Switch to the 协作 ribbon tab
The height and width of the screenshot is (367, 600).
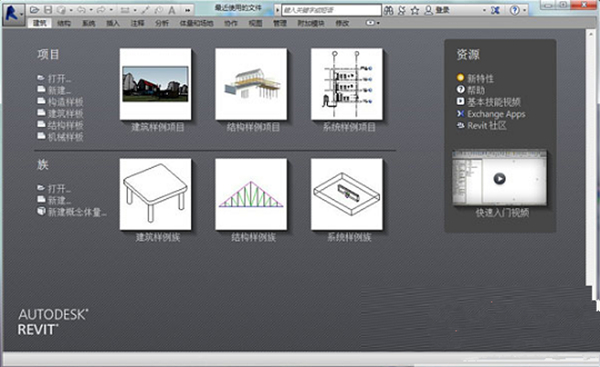click(231, 23)
